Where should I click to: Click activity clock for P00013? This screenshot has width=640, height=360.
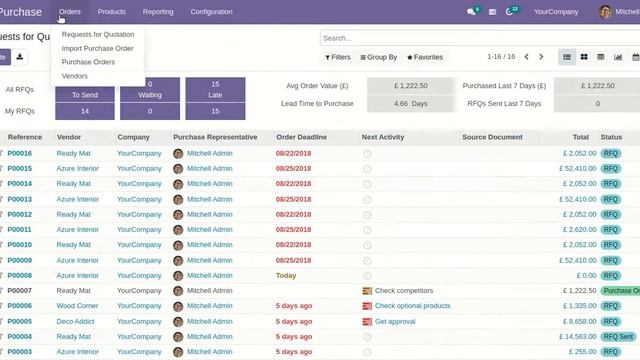tap(367, 200)
